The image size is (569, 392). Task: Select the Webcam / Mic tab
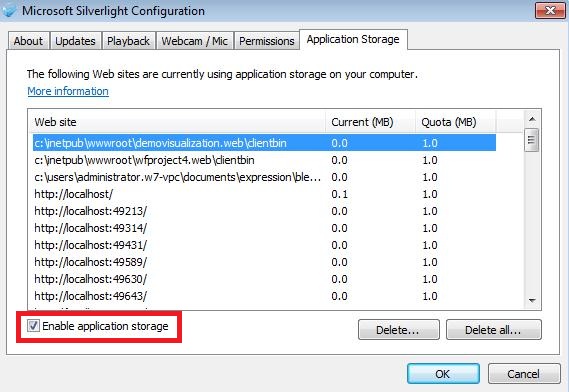click(195, 41)
